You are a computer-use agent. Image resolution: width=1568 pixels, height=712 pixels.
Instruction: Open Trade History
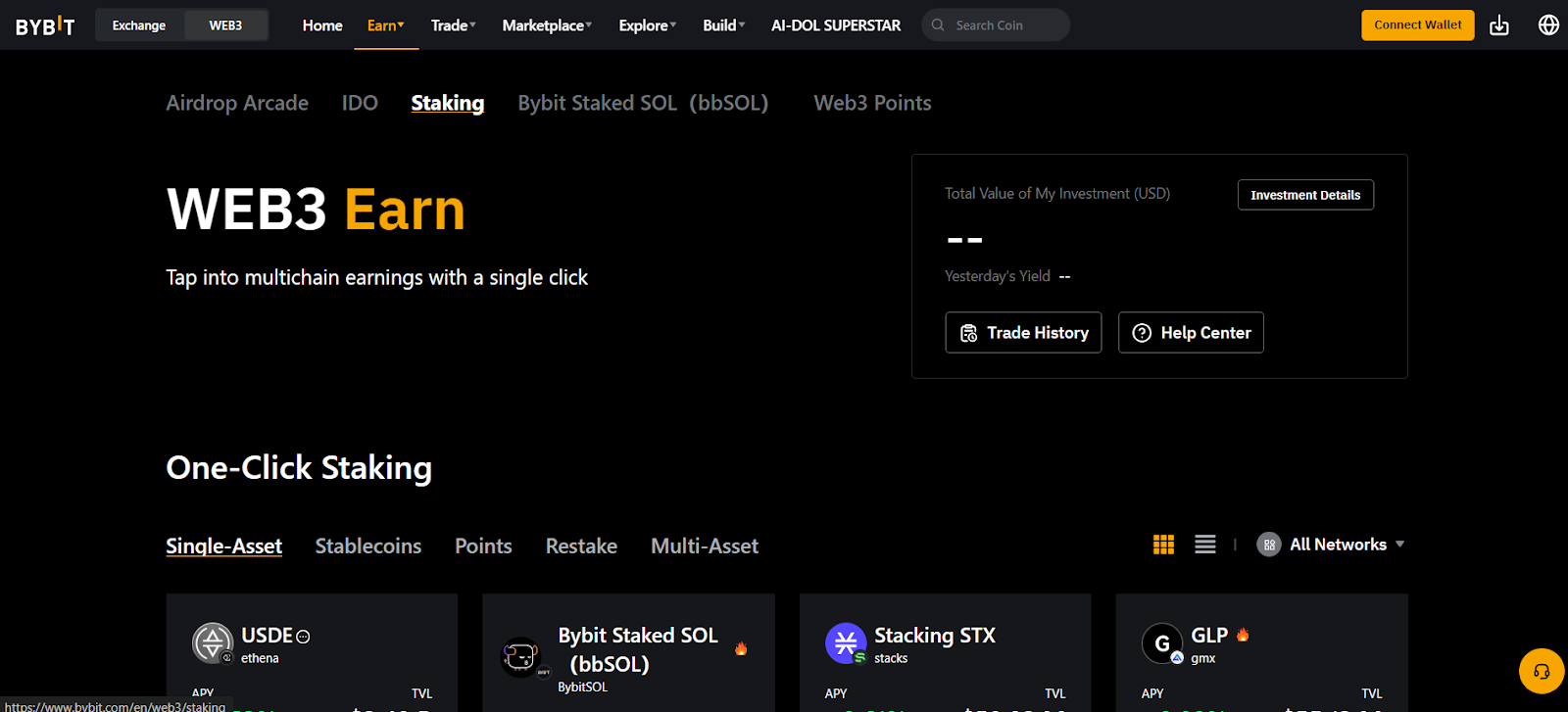point(1023,333)
